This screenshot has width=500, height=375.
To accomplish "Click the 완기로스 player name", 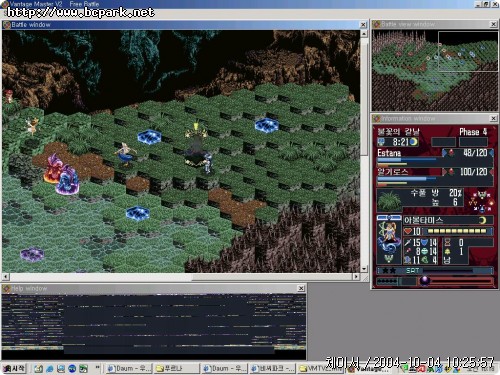I will point(393,172).
